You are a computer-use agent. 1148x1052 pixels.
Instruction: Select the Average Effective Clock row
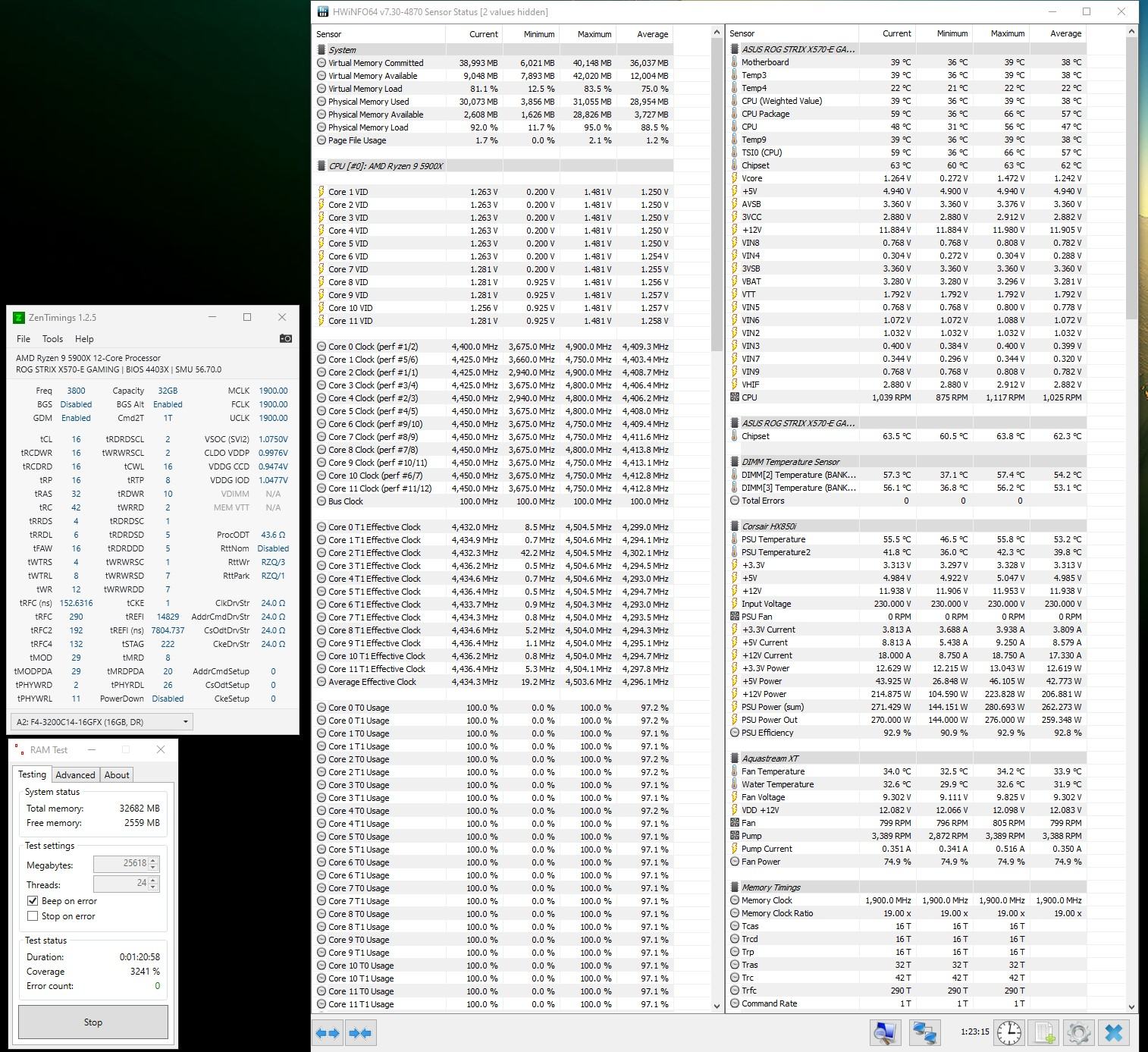pos(493,682)
